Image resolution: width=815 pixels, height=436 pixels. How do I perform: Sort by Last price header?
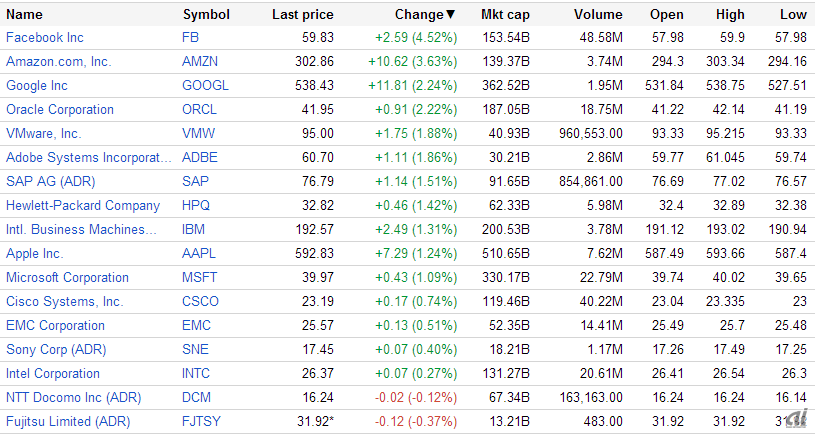click(302, 15)
